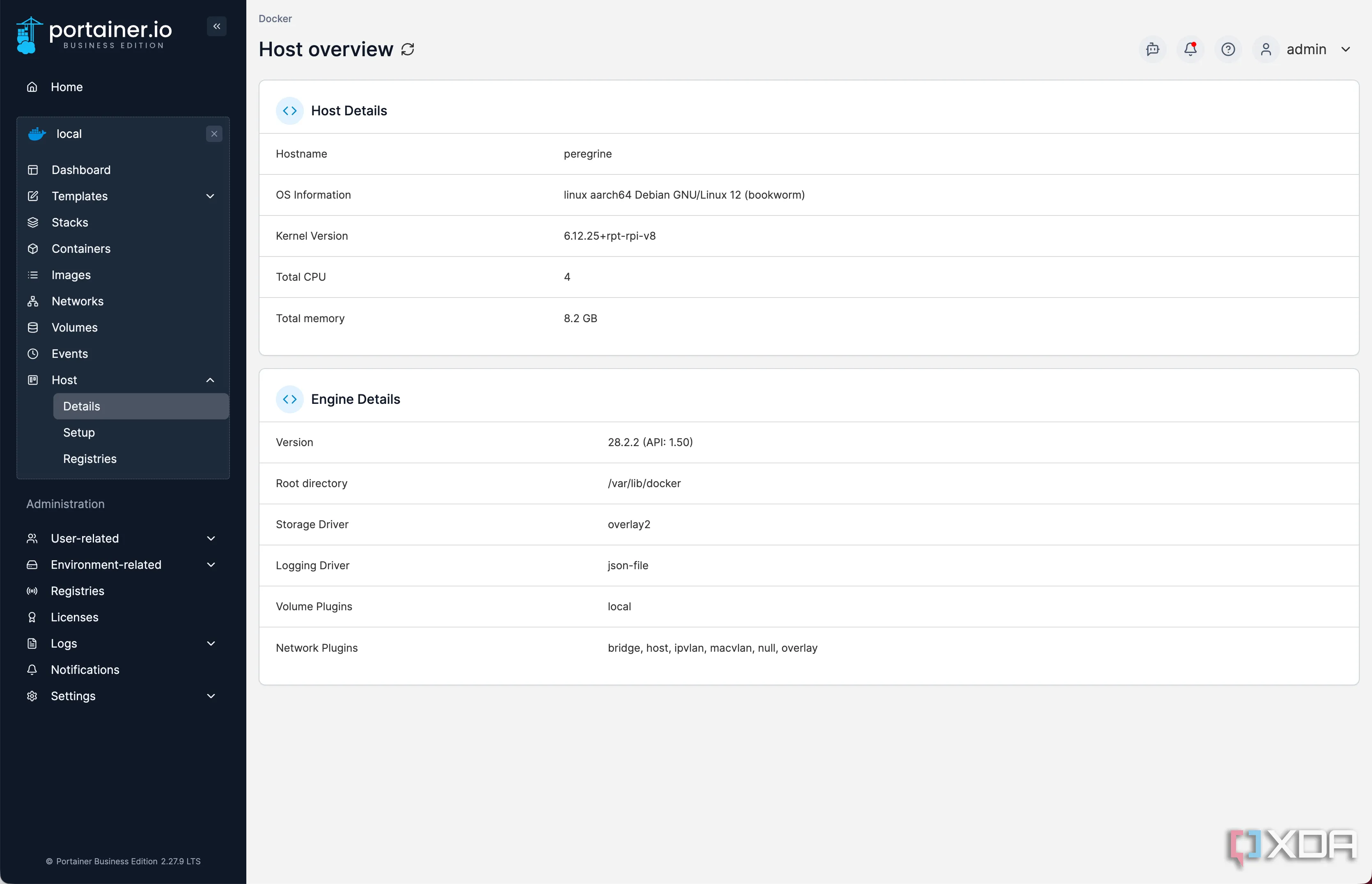Open notifications bell in header

pos(1190,49)
